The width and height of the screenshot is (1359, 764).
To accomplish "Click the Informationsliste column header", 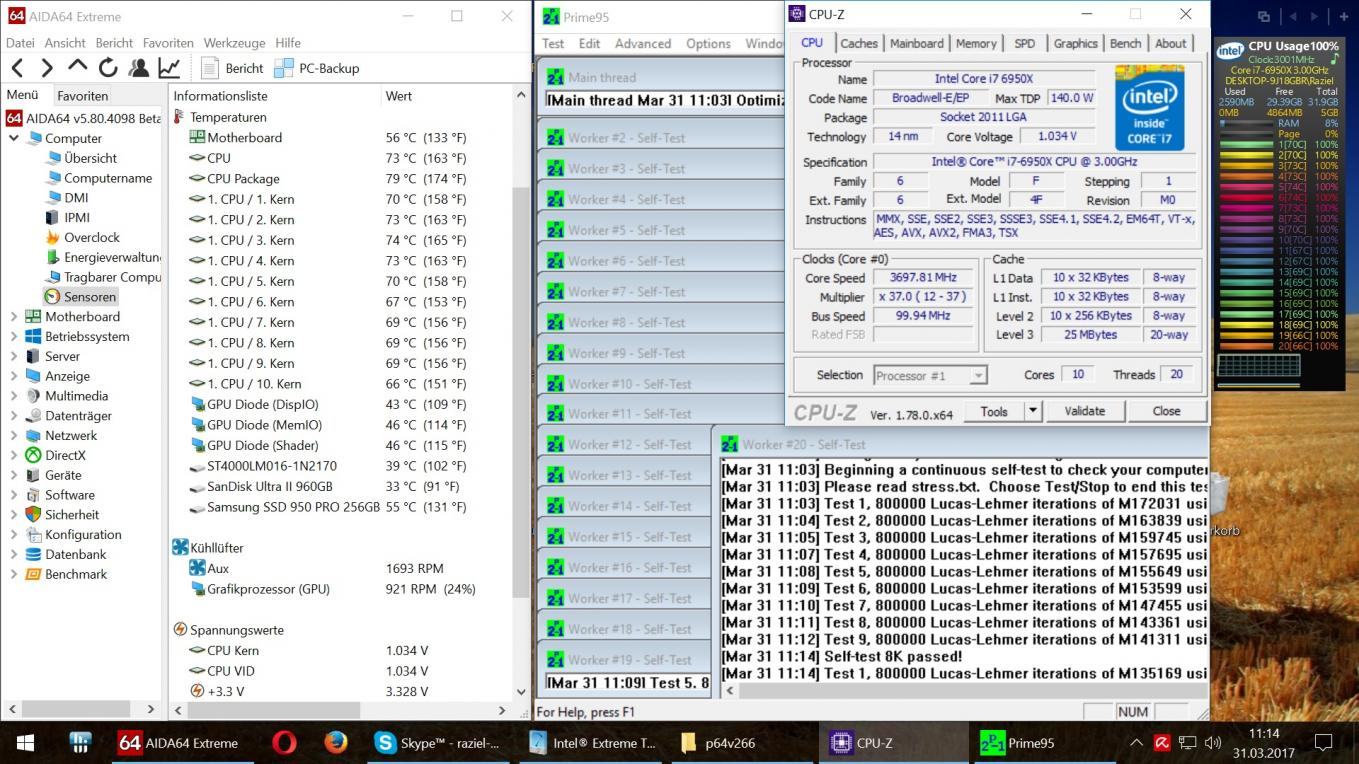I will (x=275, y=96).
